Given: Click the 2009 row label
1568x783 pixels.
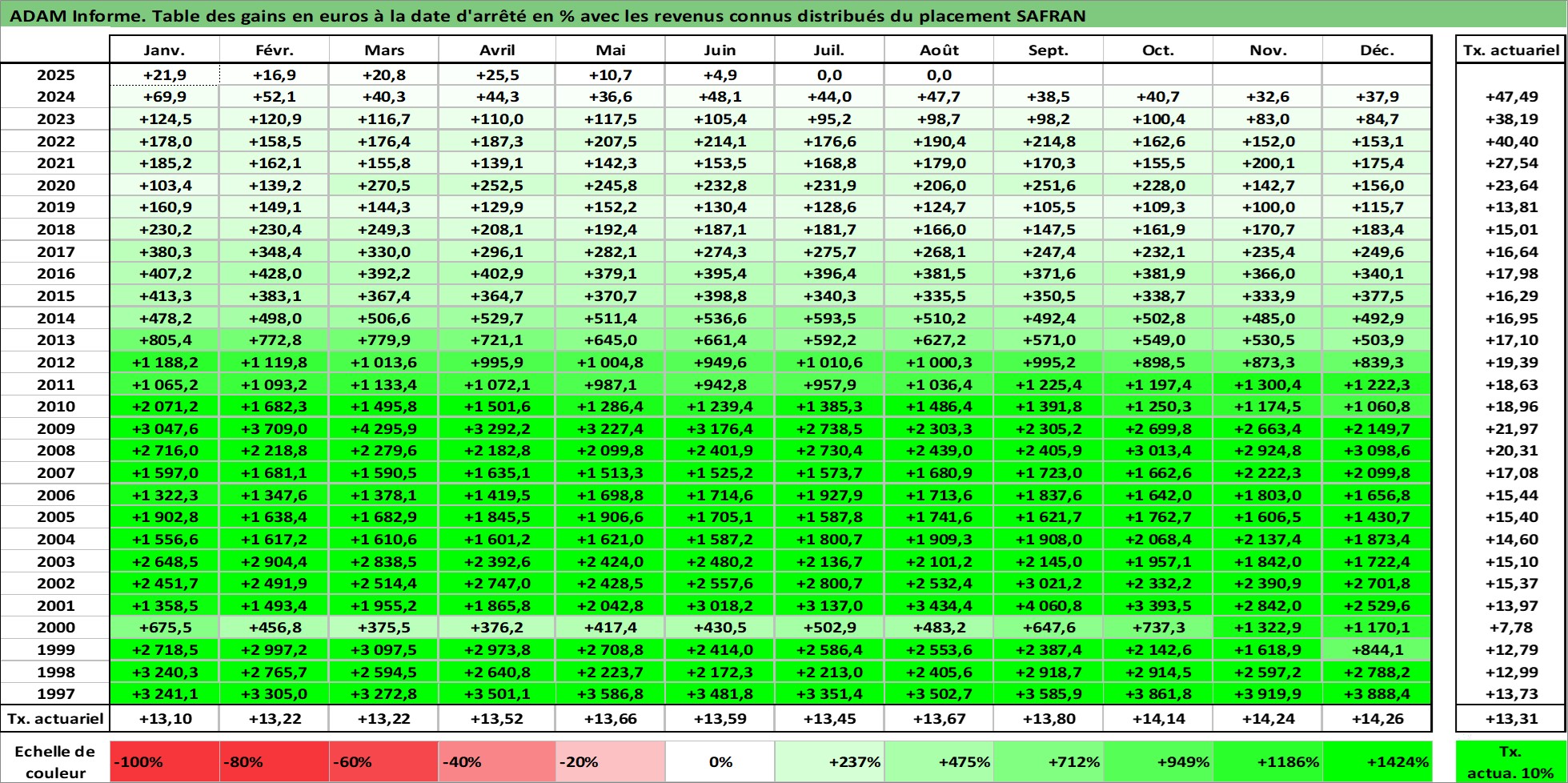Looking at the screenshot, I should (55, 429).
